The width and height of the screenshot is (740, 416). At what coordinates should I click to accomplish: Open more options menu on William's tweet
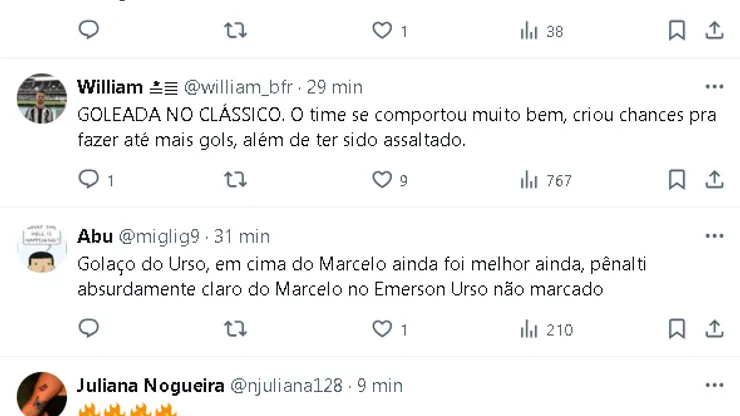(714, 87)
